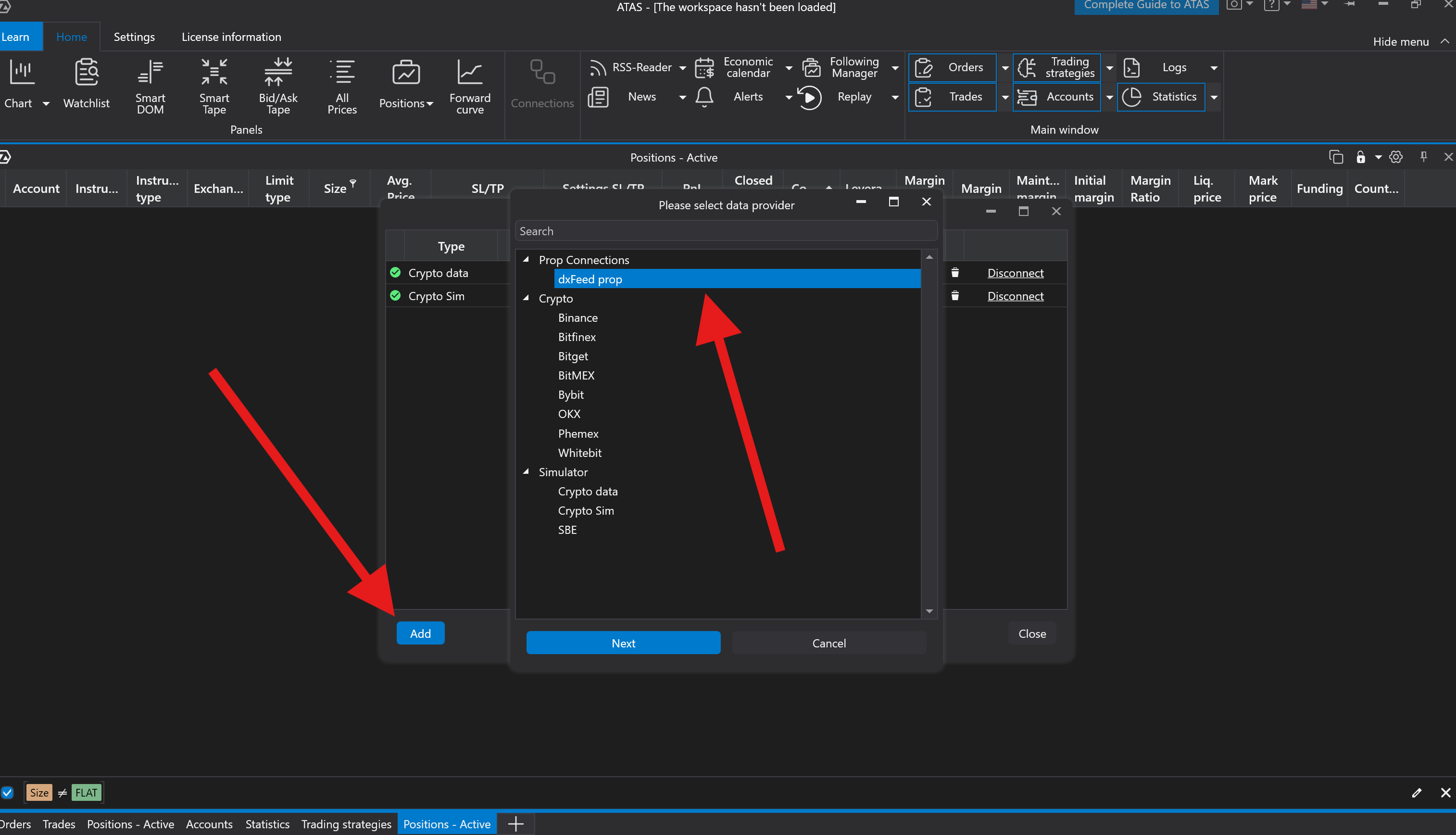Collapse the Simulator tree group
This screenshot has height=835, width=1456.
coord(526,471)
